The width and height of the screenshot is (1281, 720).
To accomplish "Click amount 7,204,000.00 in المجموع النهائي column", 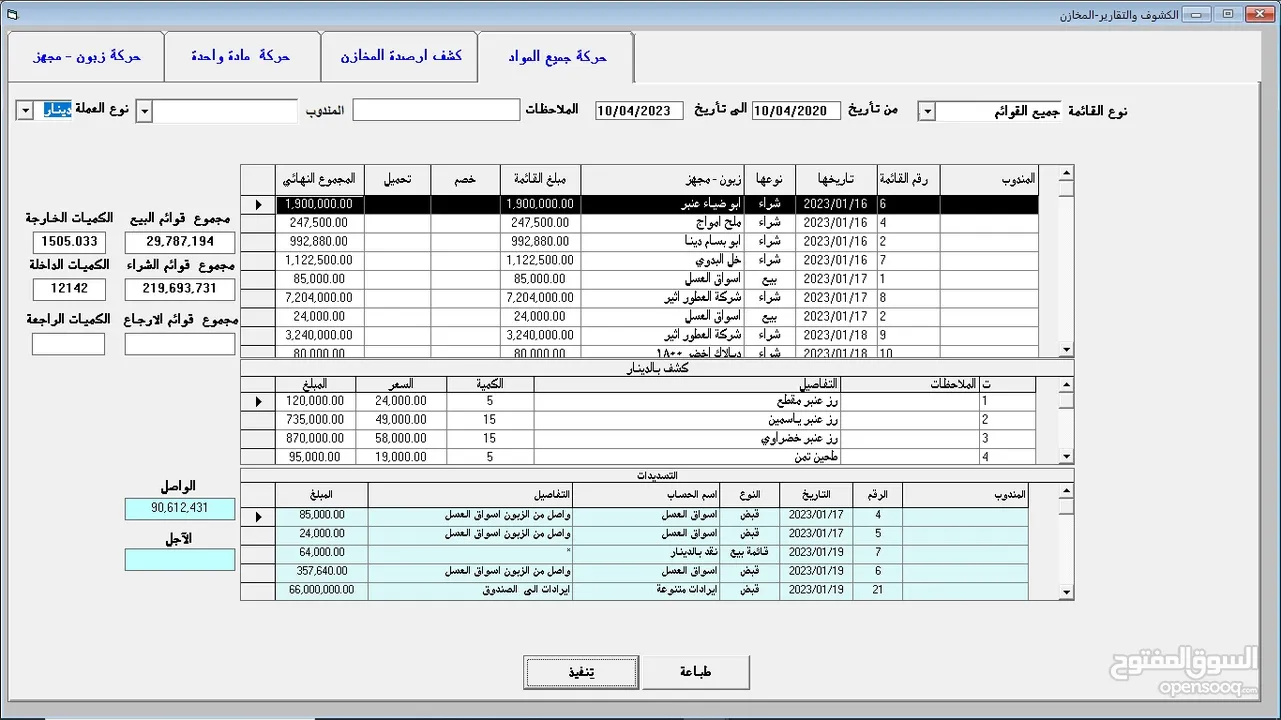I will pyautogui.click(x=319, y=298).
